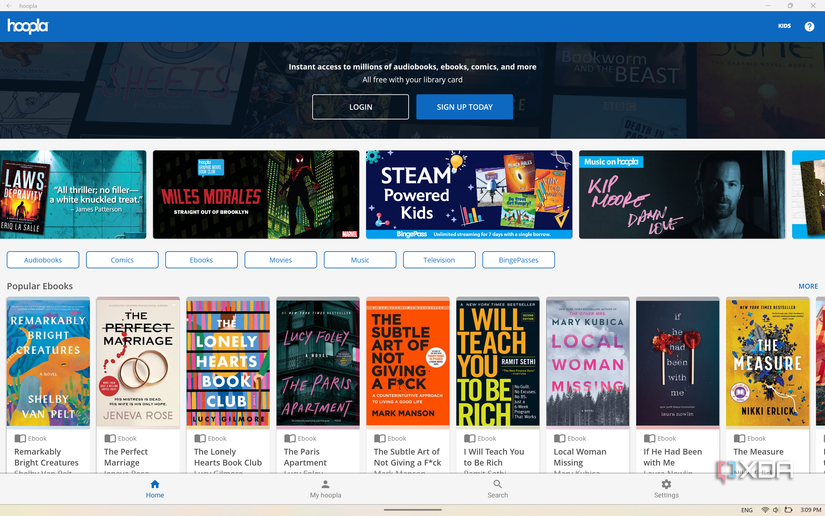Open The Subtle Art of Not Giving cover
This screenshot has height=516, width=825.
pyautogui.click(x=408, y=362)
